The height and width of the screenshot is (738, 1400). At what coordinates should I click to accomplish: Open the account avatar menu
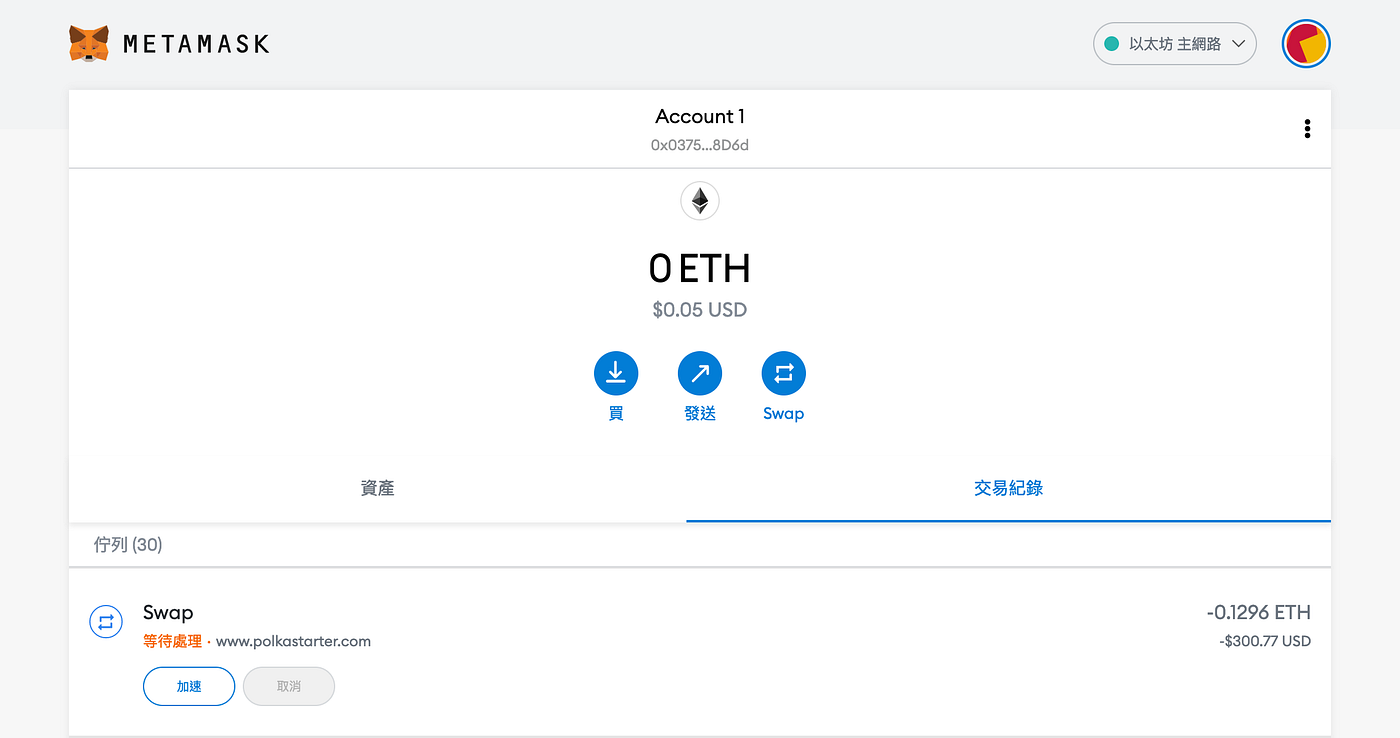coord(1306,44)
